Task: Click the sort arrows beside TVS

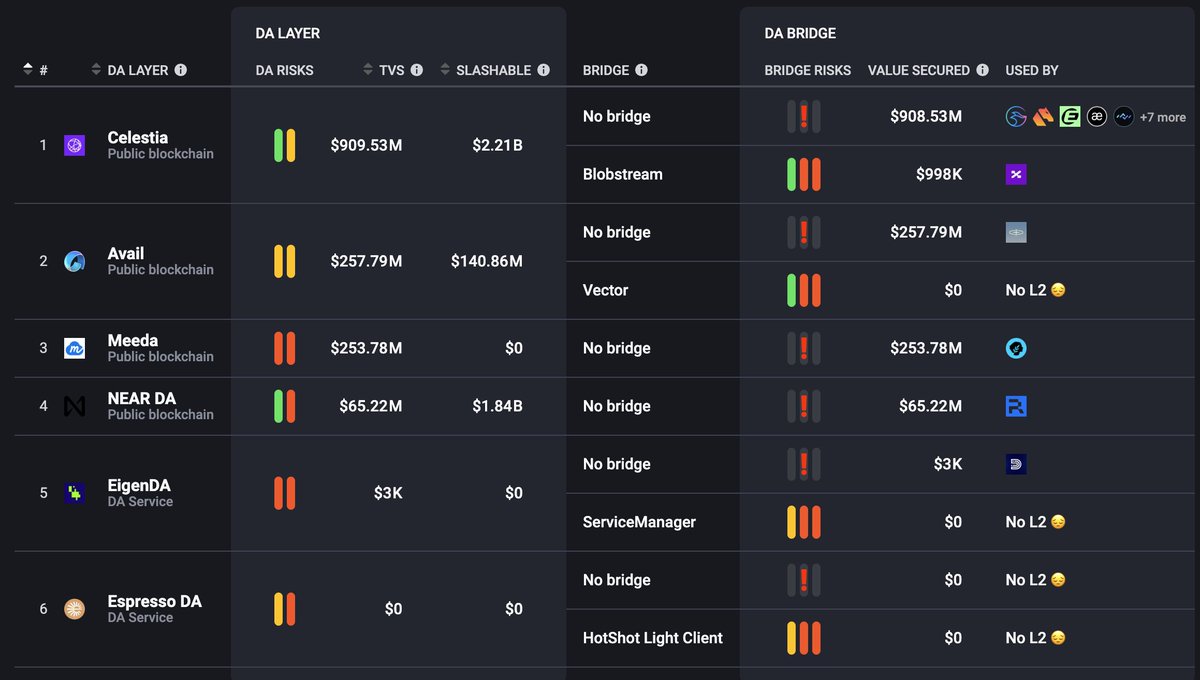Action: [x=368, y=70]
